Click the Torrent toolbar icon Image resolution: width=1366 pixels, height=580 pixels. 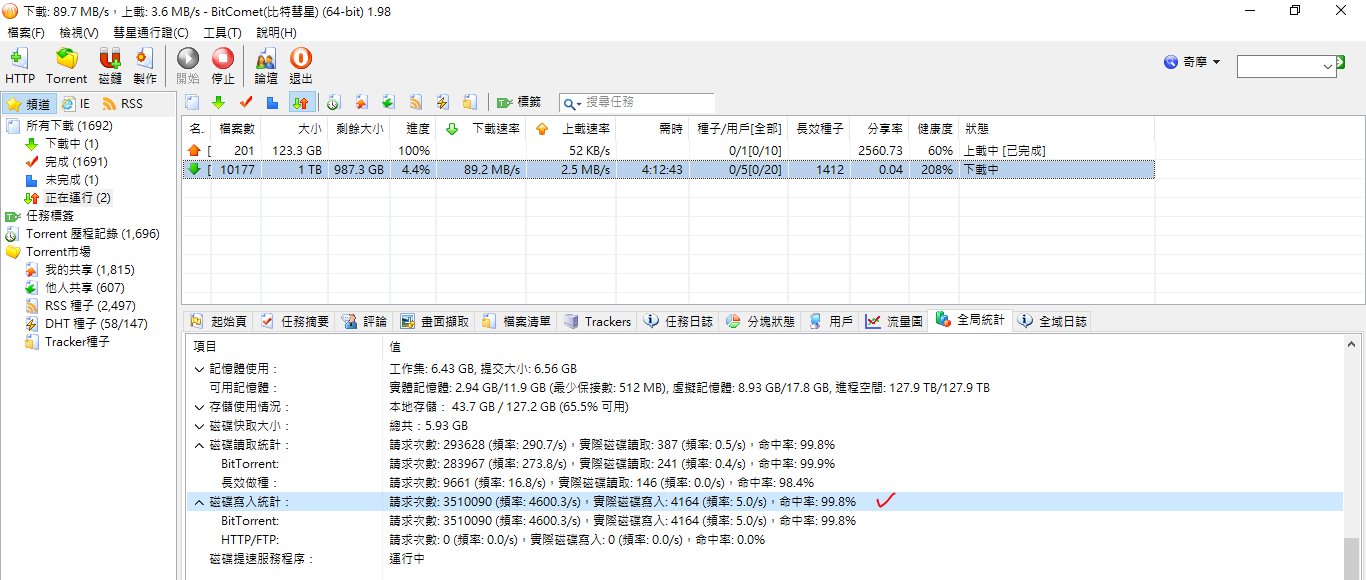coord(66,66)
